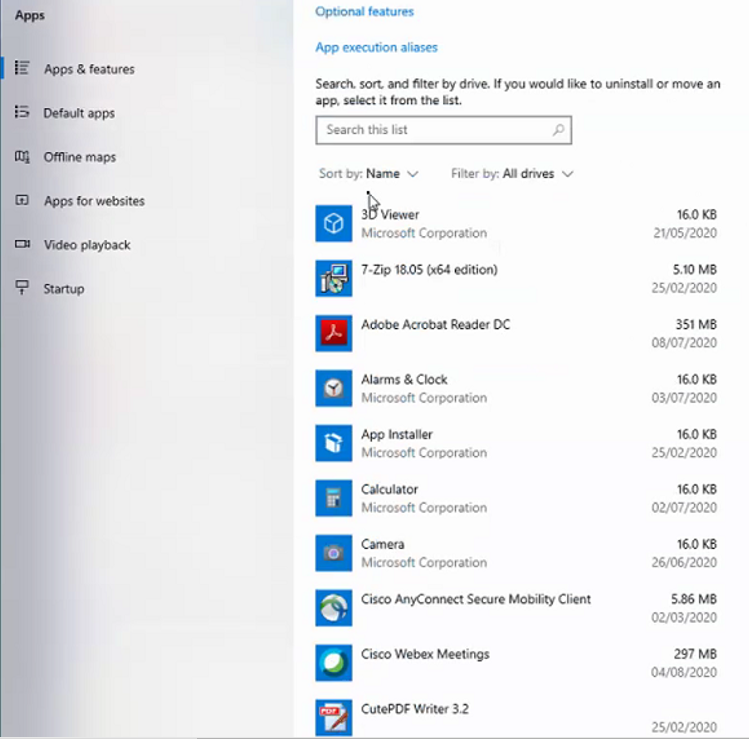Open the App execution aliases link
The height and width of the screenshot is (739, 749).
coord(376,47)
